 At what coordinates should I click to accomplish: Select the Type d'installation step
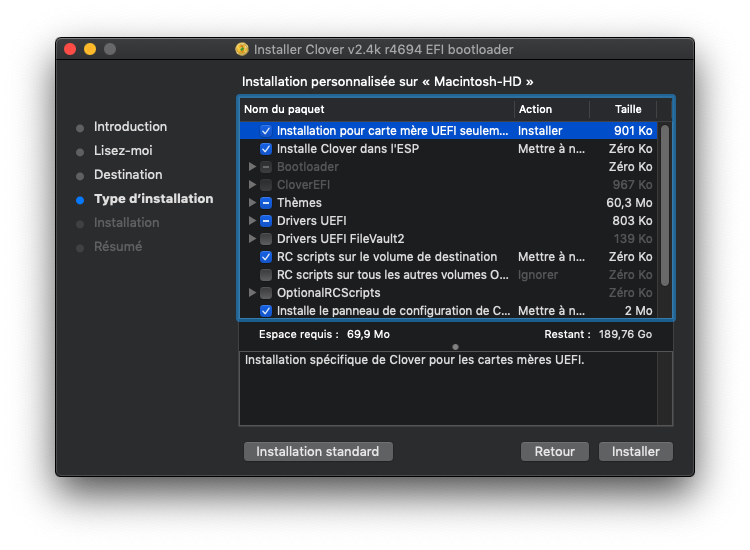point(154,198)
